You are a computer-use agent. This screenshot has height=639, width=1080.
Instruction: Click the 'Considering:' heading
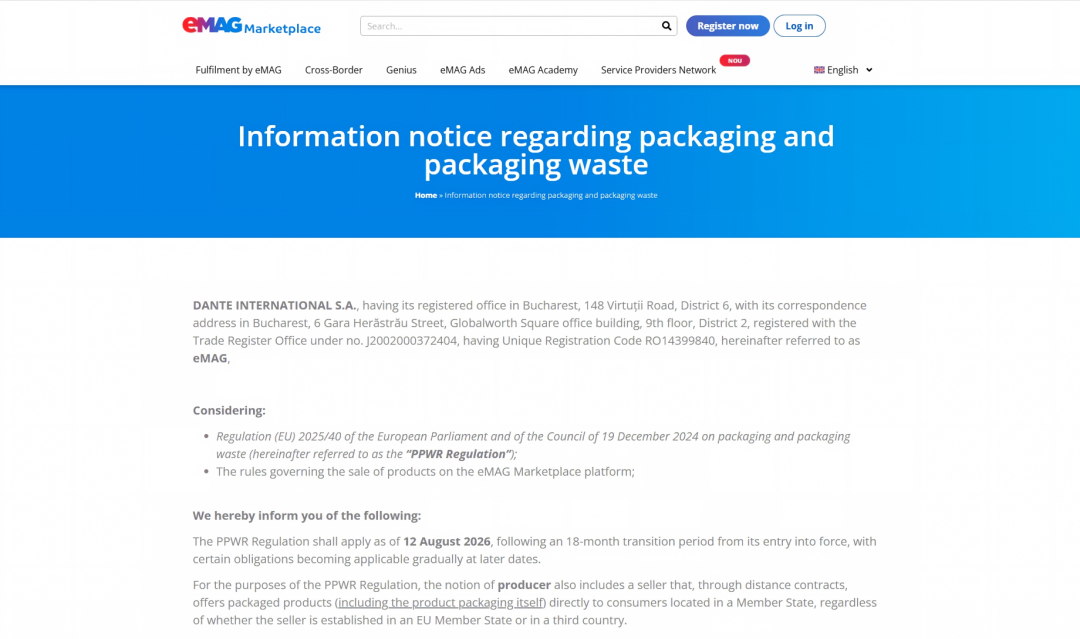click(x=229, y=410)
